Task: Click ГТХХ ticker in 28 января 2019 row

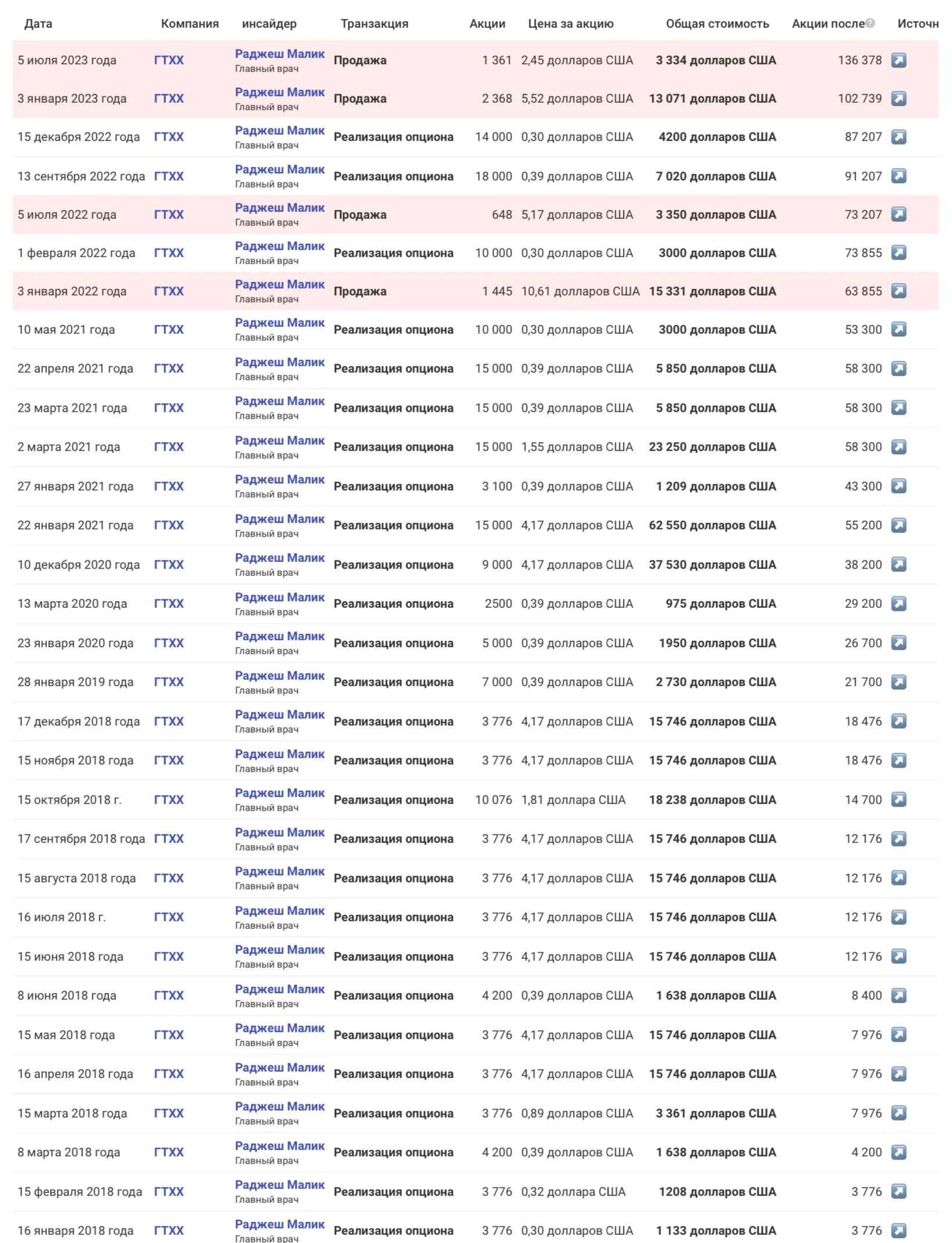Action: point(169,682)
